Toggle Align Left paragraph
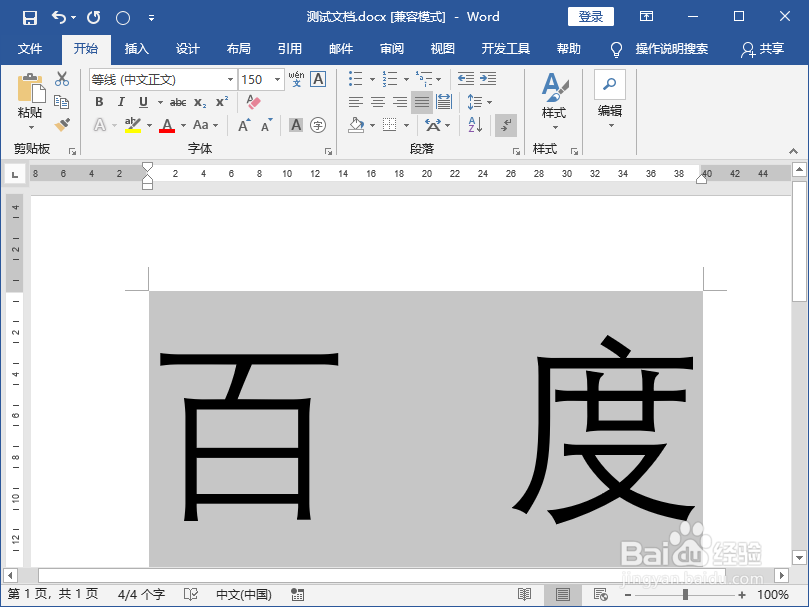This screenshot has width=809, height=607. 355,102
